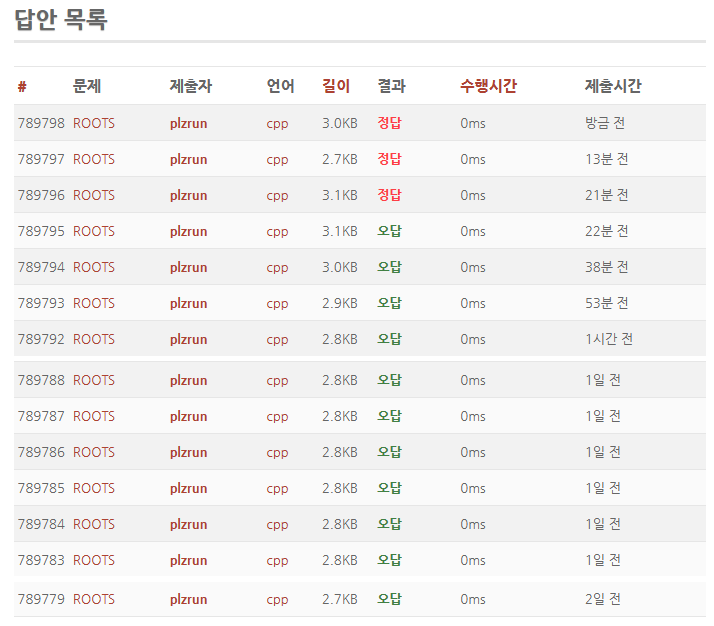Open the ROOTS link in submission 789793
The width and height of the screenshot is (714, 626).
pos(94,303)
